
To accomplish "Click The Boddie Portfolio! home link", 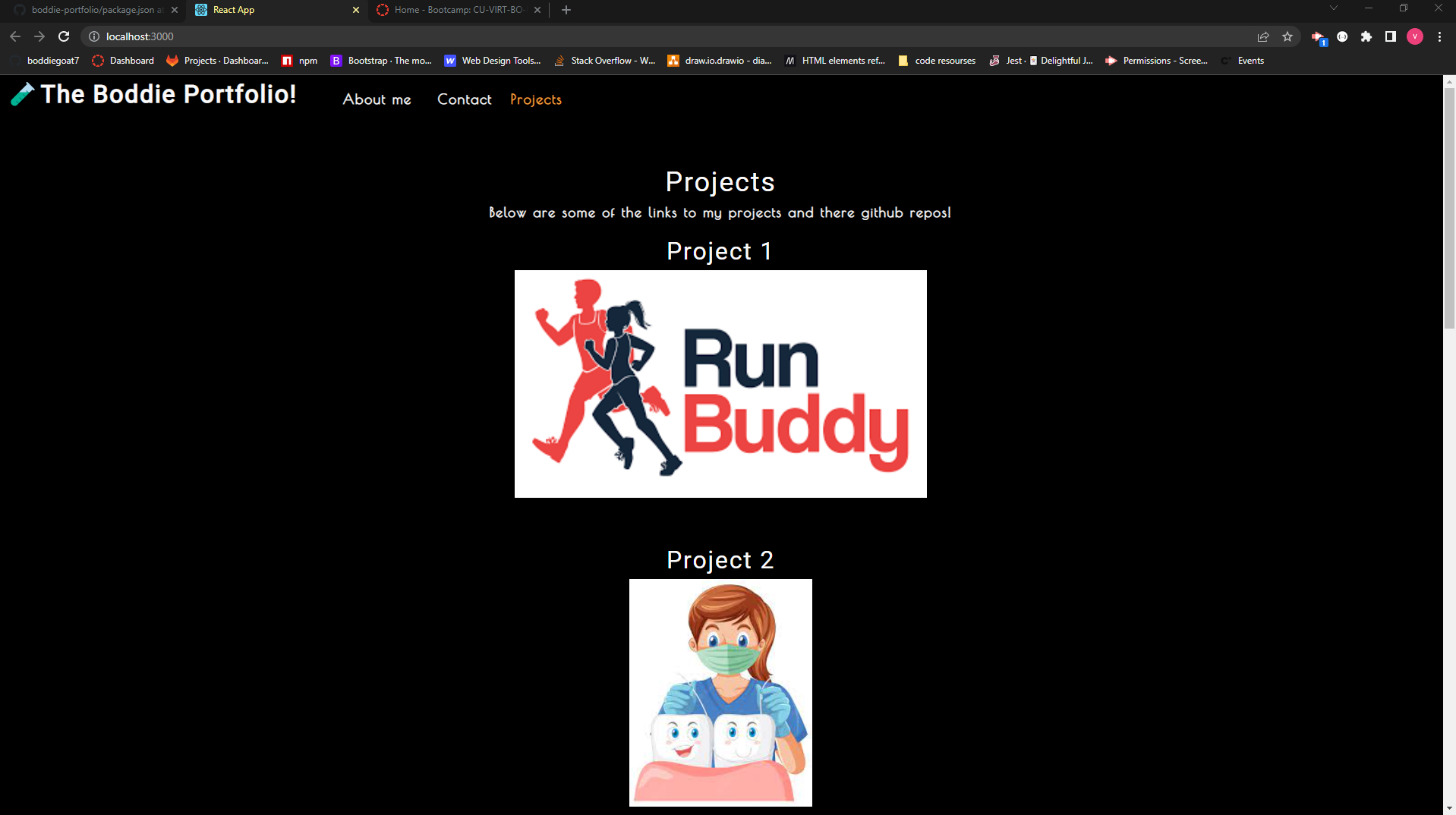I will click(153, 94).
